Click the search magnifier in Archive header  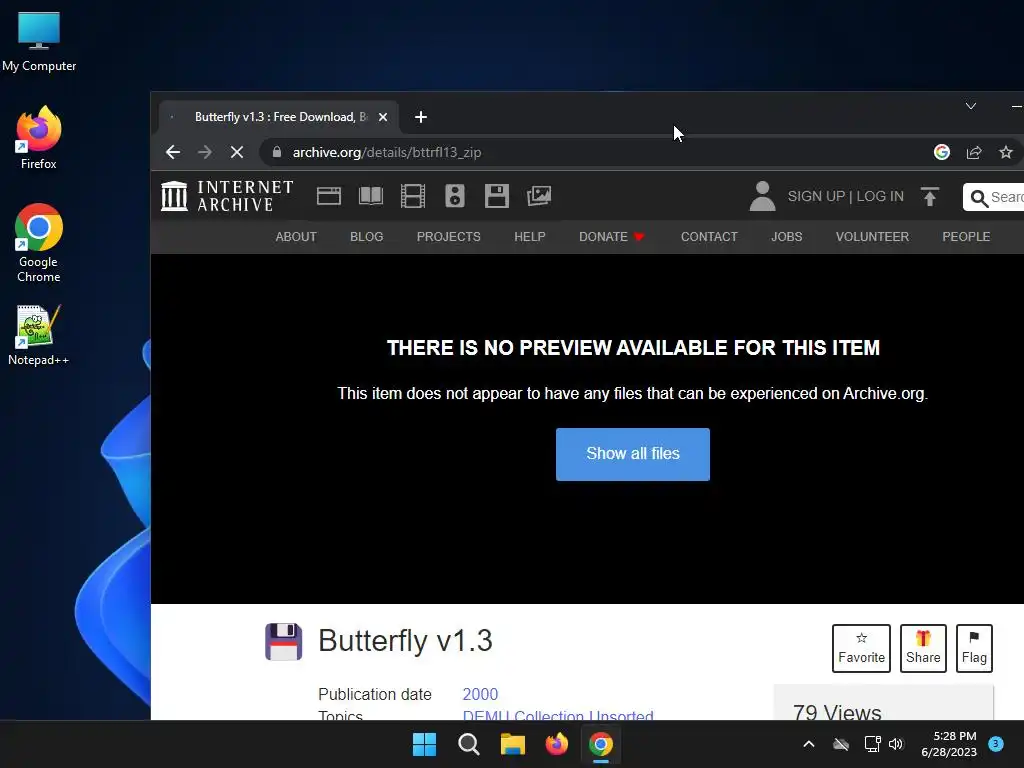[x=978, y=197]
